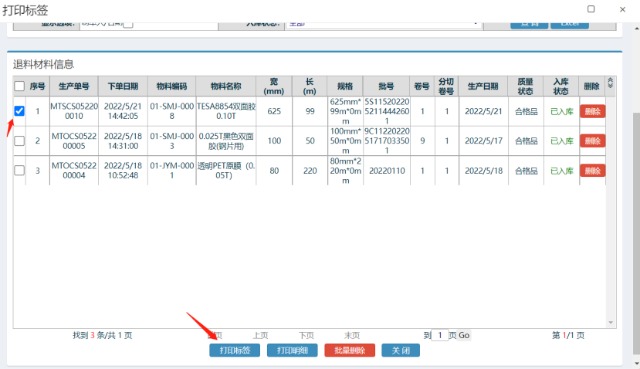Toggle the select-all header checkbox

pos(19,86)
